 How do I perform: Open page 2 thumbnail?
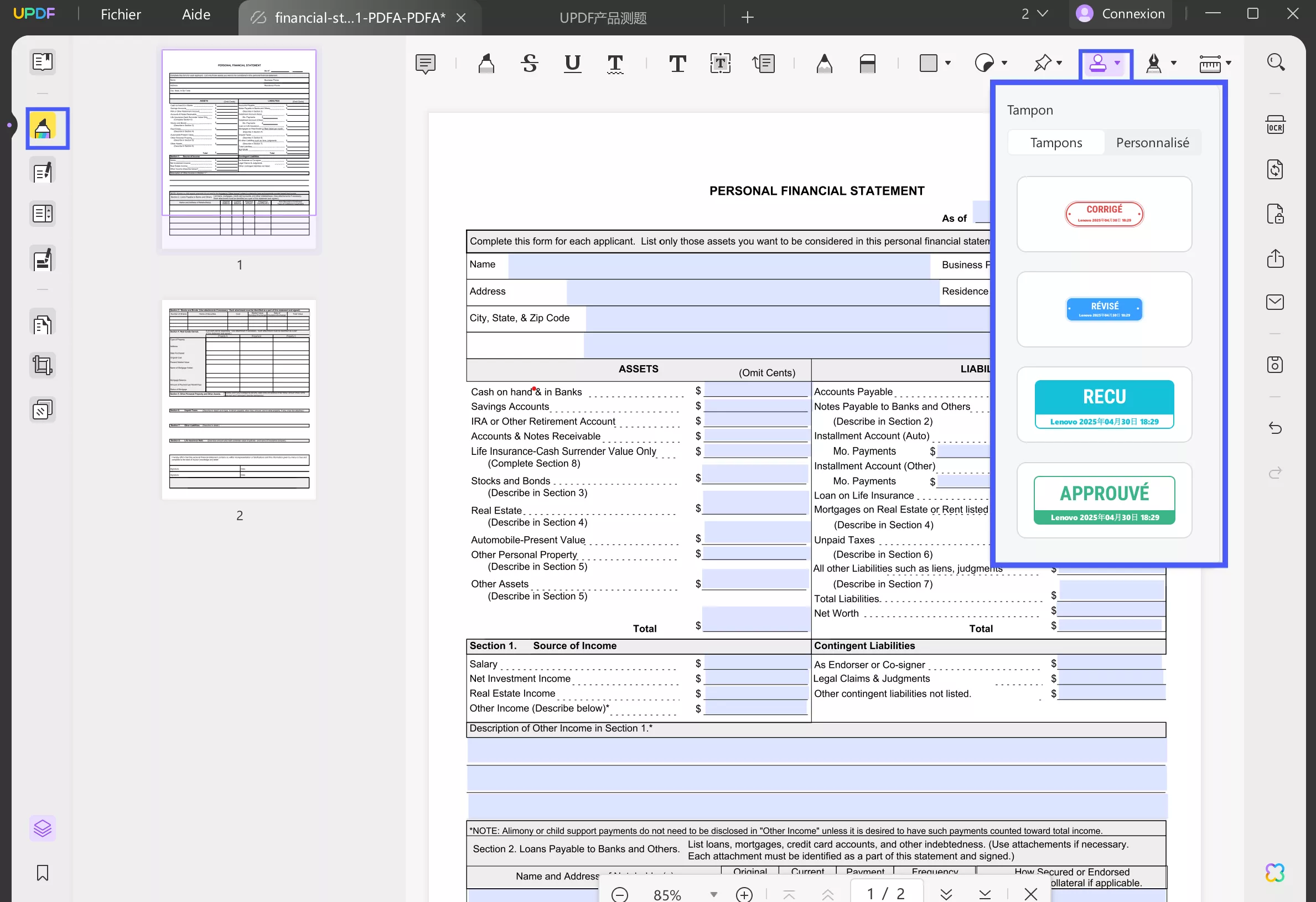point(239,399)
